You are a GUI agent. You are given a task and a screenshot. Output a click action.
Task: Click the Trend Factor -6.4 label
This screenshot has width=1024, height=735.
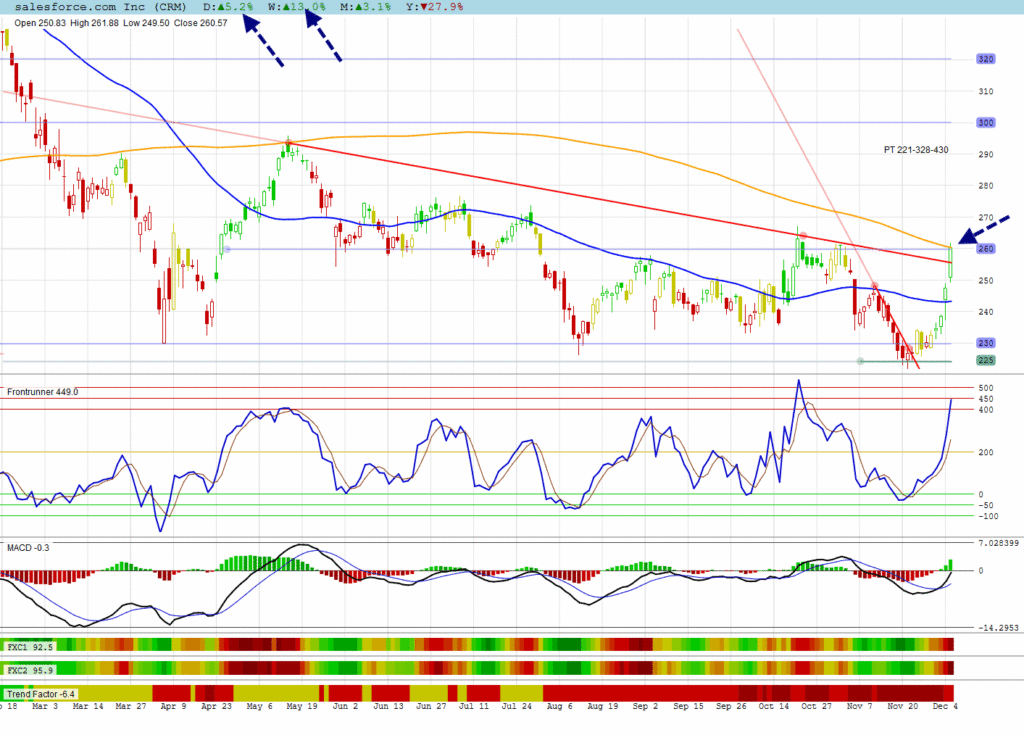(41, 693)
